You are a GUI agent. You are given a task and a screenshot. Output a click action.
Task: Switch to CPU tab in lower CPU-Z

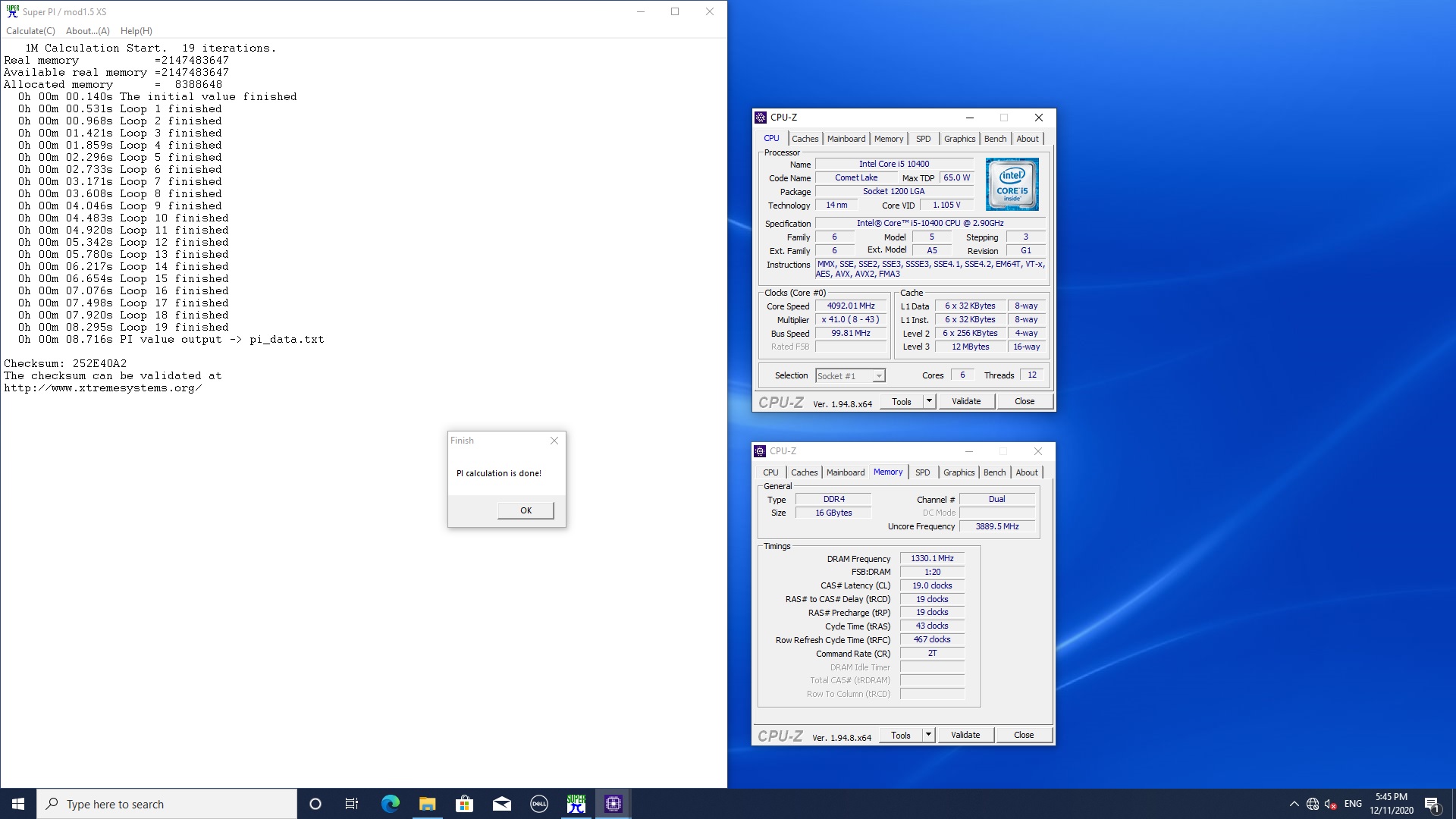pyautogui.click(x=770, y=472)
